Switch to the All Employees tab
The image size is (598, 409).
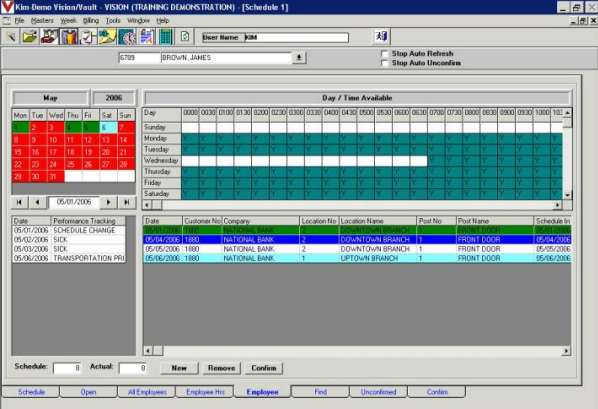pyautogui.click(x=147, y=392)
